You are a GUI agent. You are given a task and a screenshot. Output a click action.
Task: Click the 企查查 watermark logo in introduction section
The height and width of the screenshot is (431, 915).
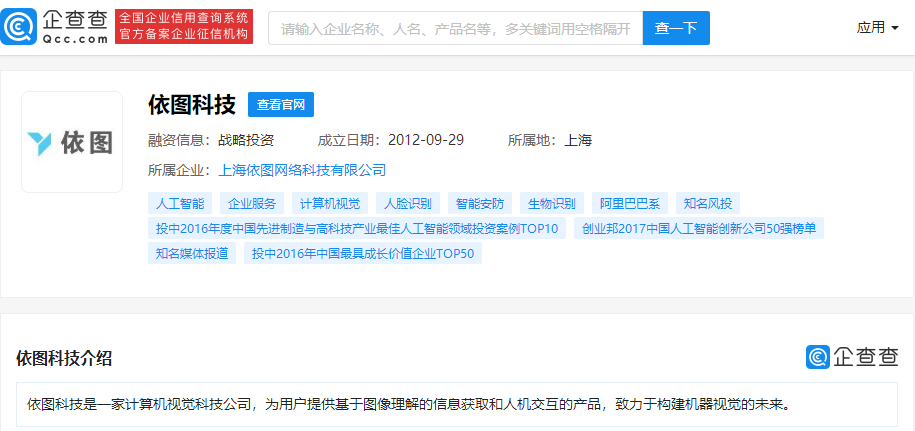tap(851, 357)
